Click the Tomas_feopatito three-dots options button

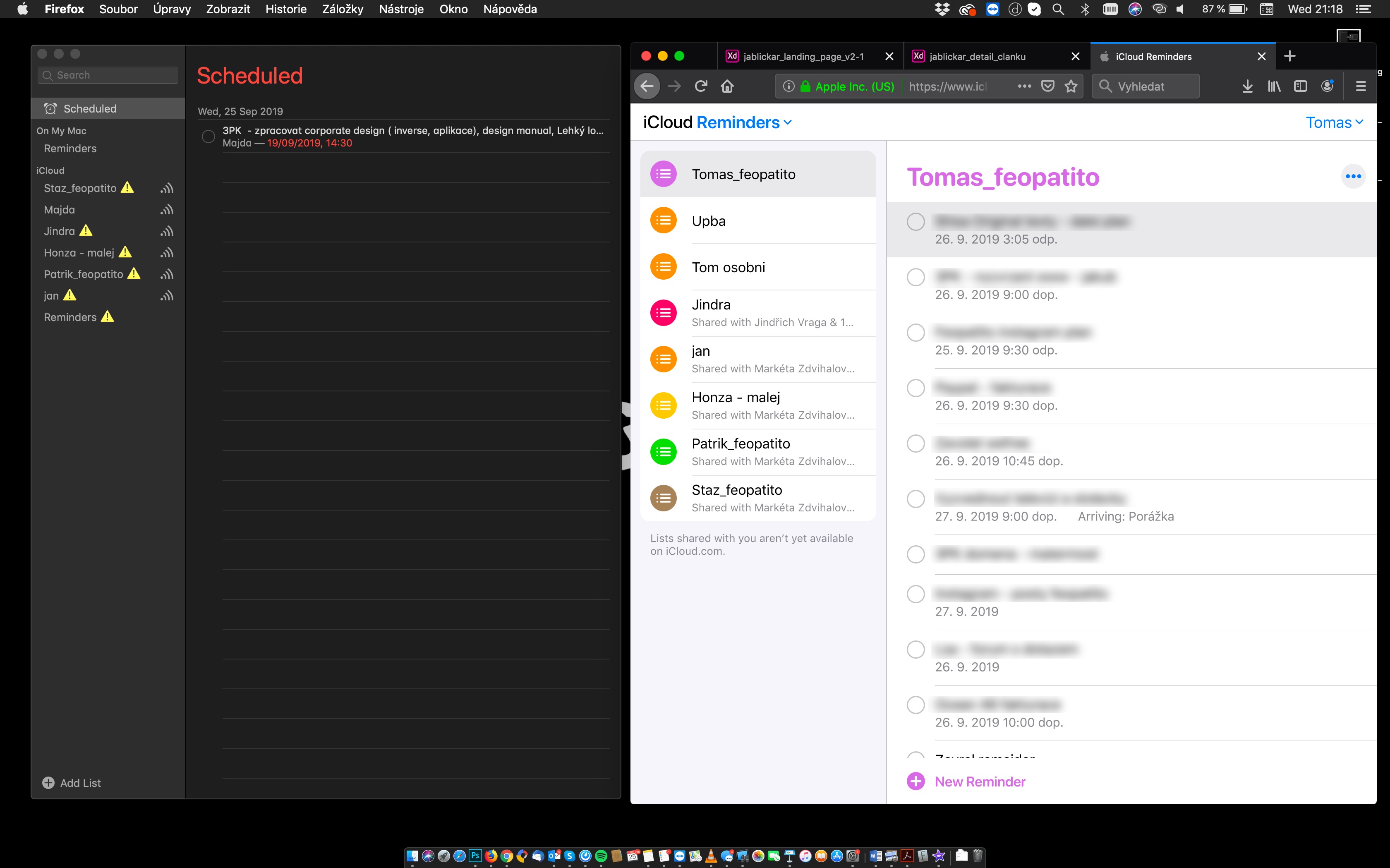(1353, 176)
